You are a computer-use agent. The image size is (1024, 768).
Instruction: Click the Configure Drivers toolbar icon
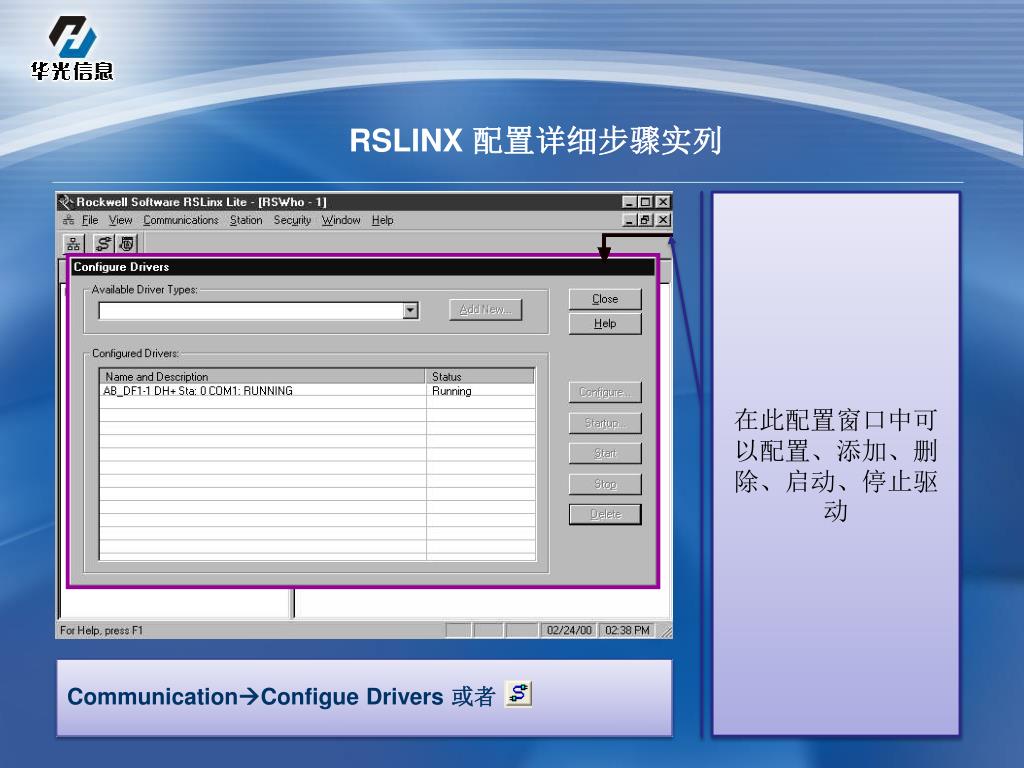click(x=103, y=244)
